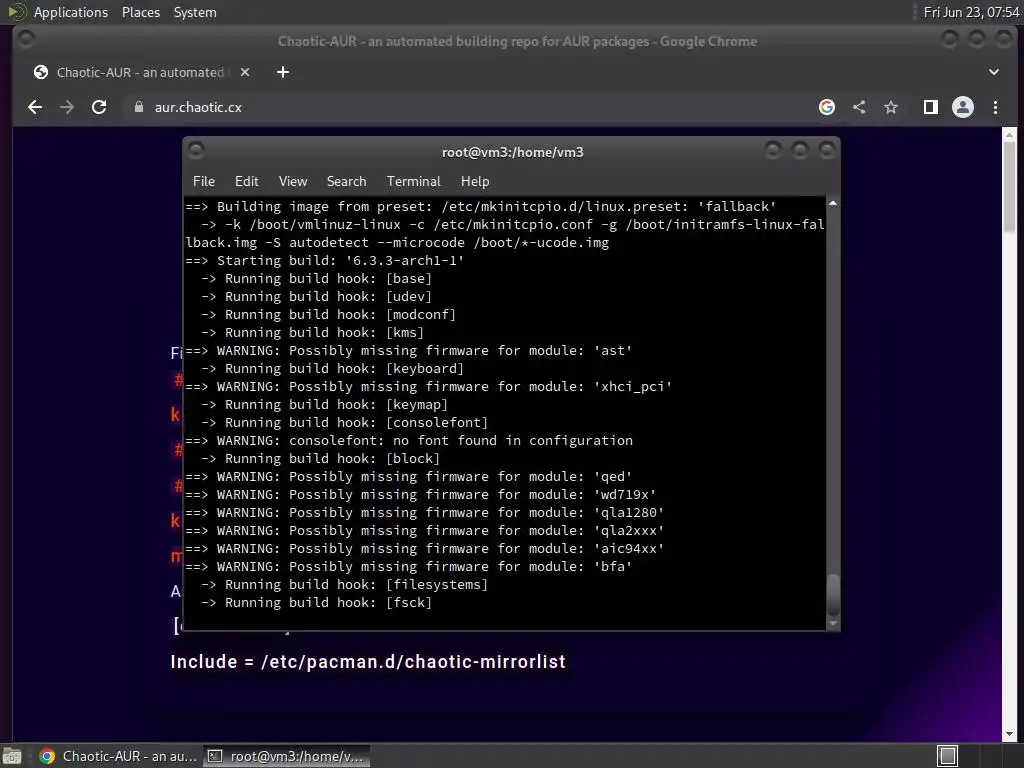Click terminal scrollbar up arrow
The height and width of the screenshot is (768, 1024).
point(833,203)
